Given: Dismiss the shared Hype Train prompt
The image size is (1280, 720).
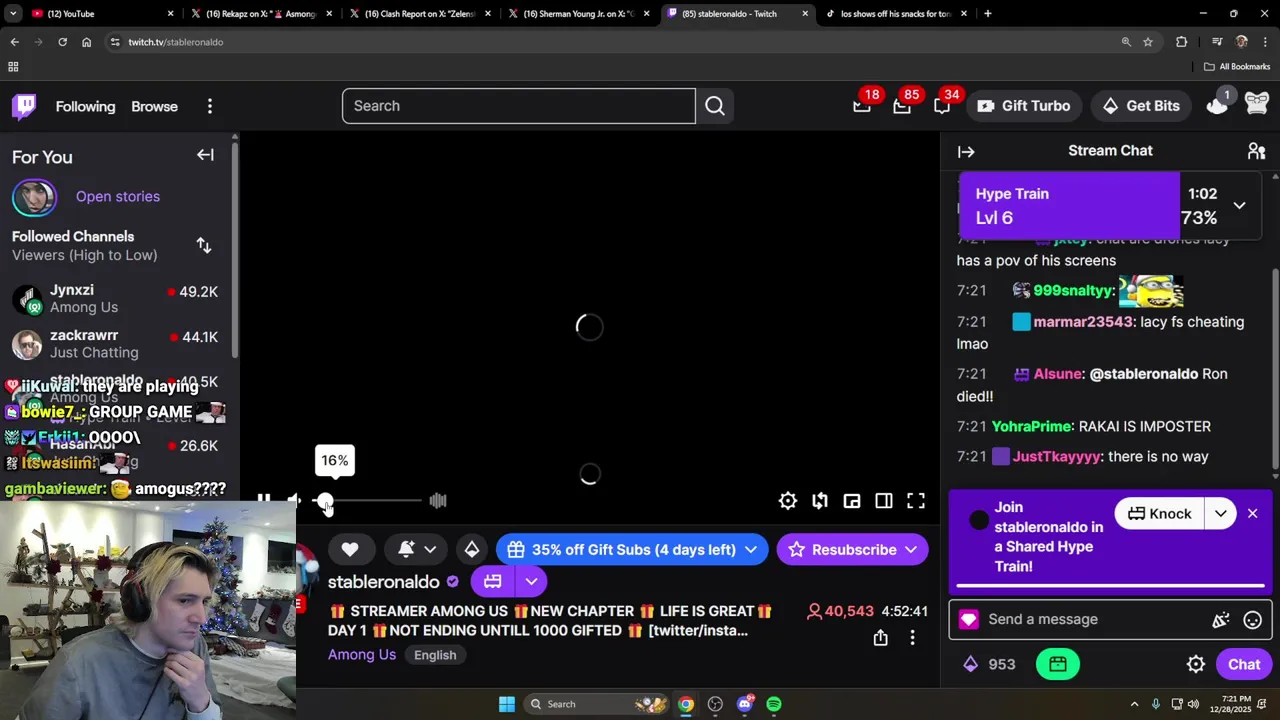Looking at the screenshot, I should [x=1252, y=514].
